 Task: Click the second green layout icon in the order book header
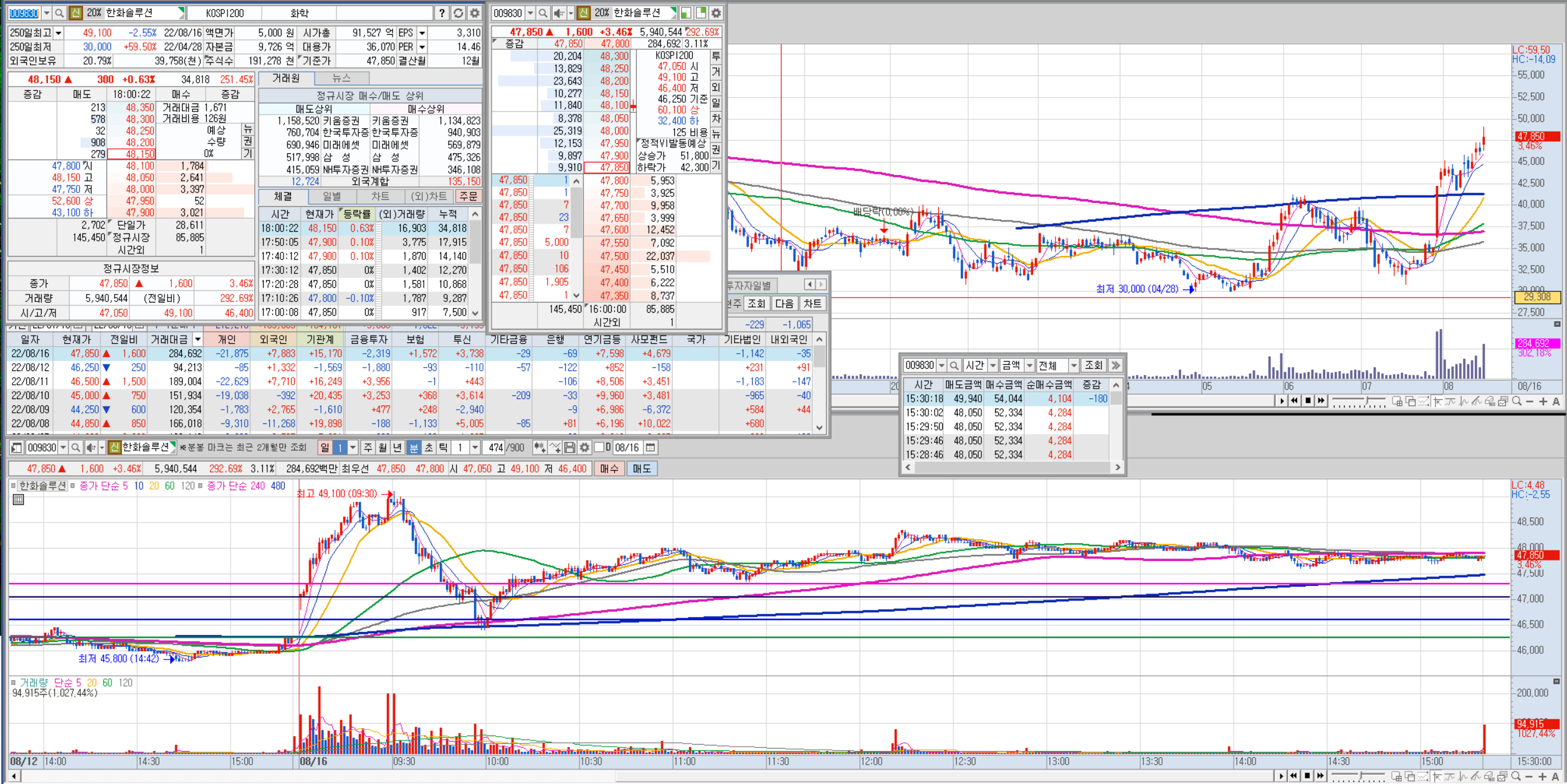coord(702,12)
